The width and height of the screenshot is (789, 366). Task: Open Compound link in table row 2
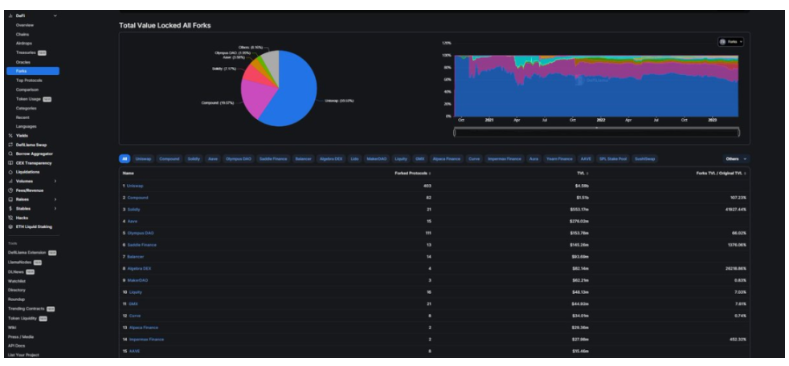138,197
